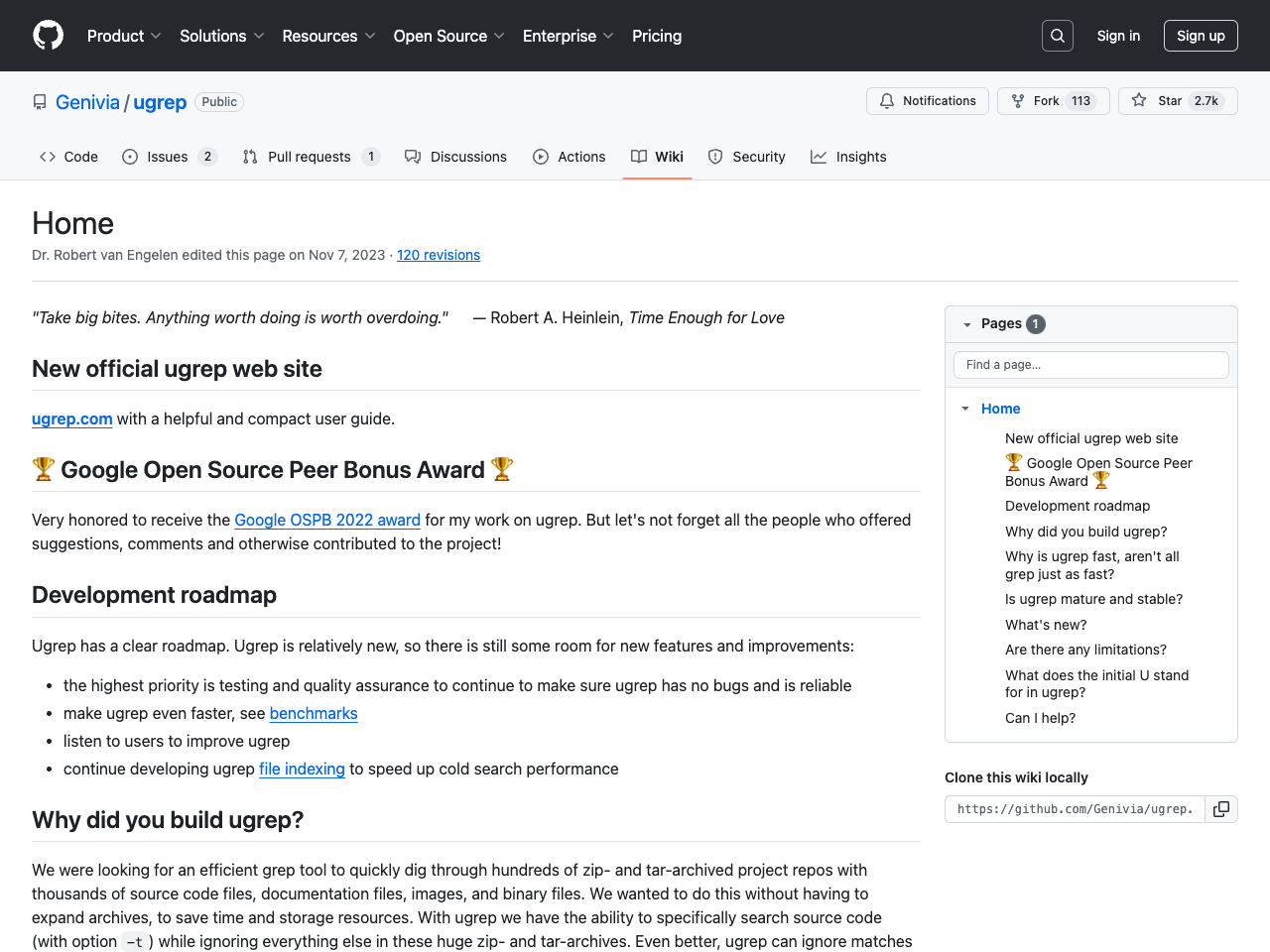1270x952 pixels.
Task: Jump to 'Why did you build ugrep?' in sidebar
Action: pos(1086,532)
